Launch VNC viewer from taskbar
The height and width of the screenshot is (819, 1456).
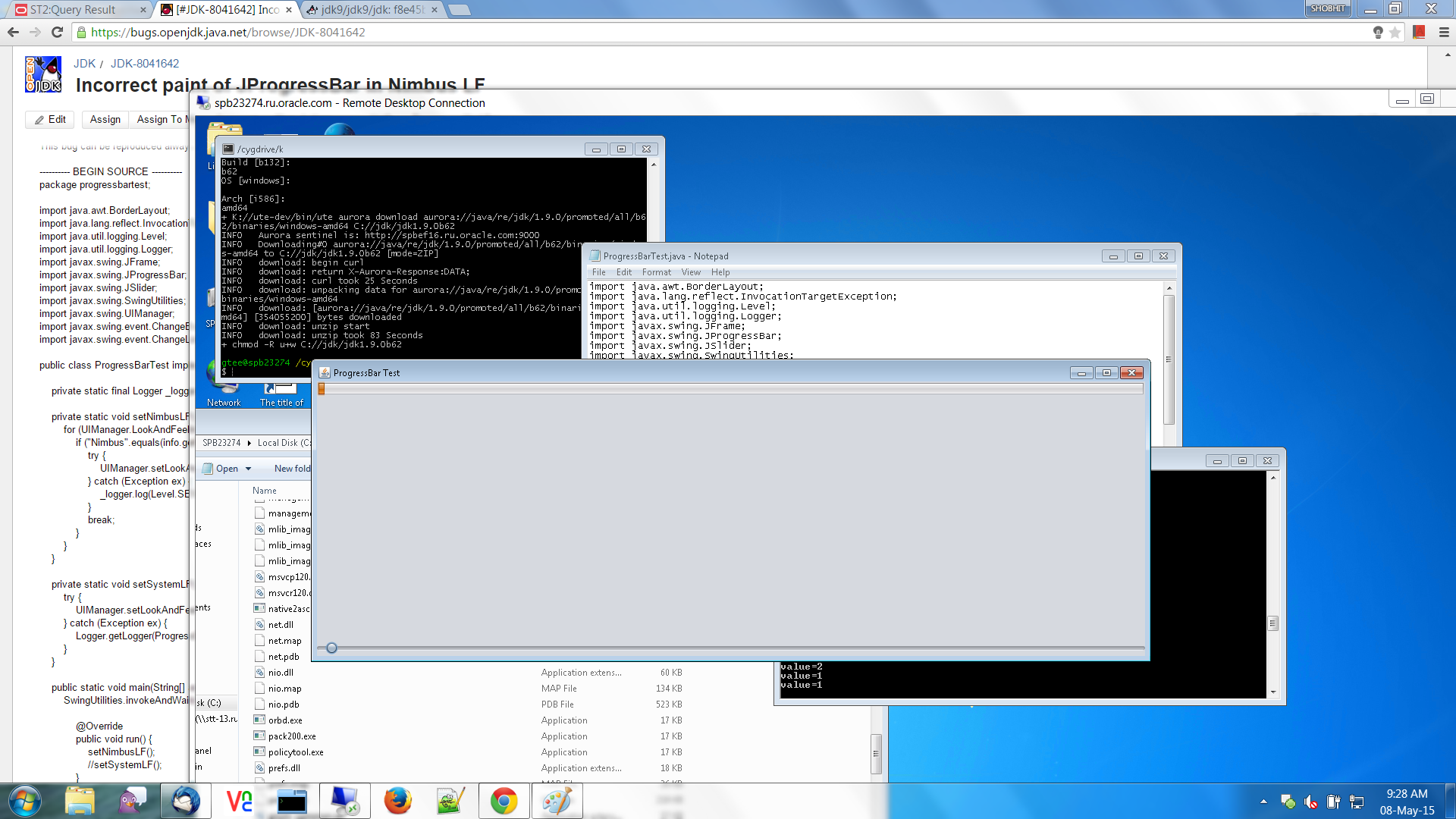[239, 801]
